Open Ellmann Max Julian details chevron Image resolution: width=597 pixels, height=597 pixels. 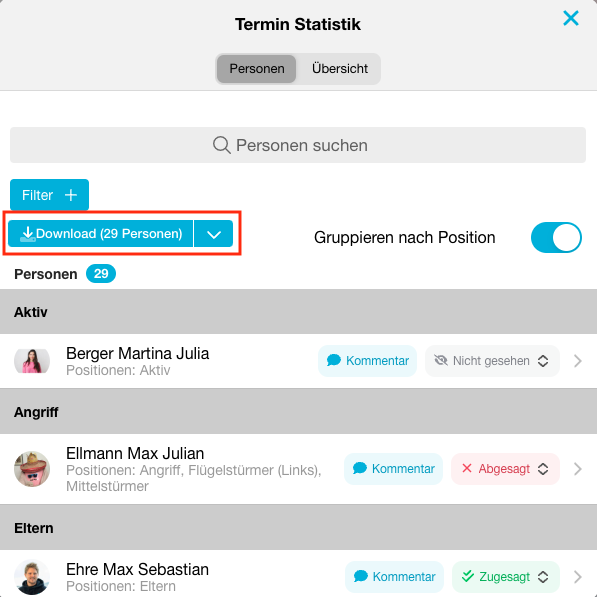pyautogui.click(x=578, y=469)
